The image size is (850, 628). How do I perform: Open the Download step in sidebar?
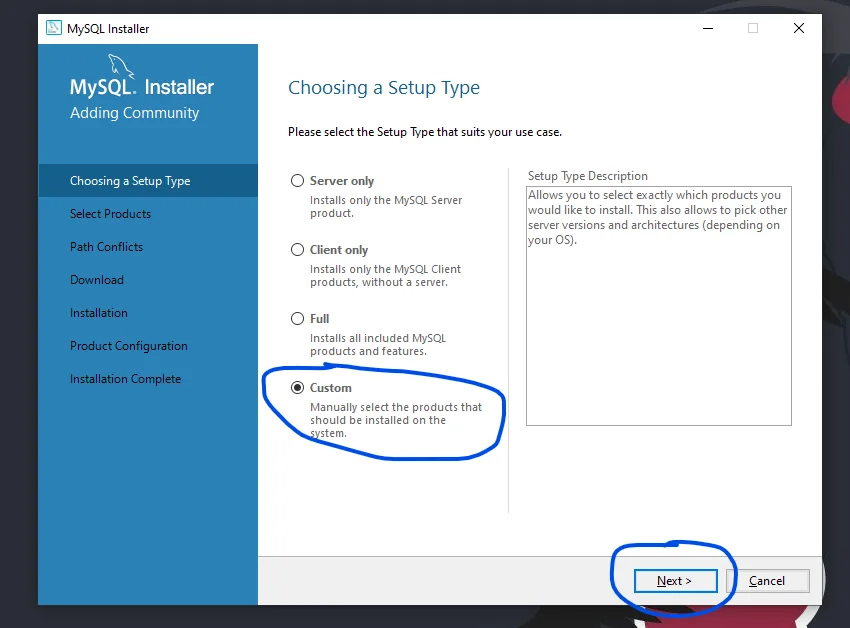tap(97, 280)
